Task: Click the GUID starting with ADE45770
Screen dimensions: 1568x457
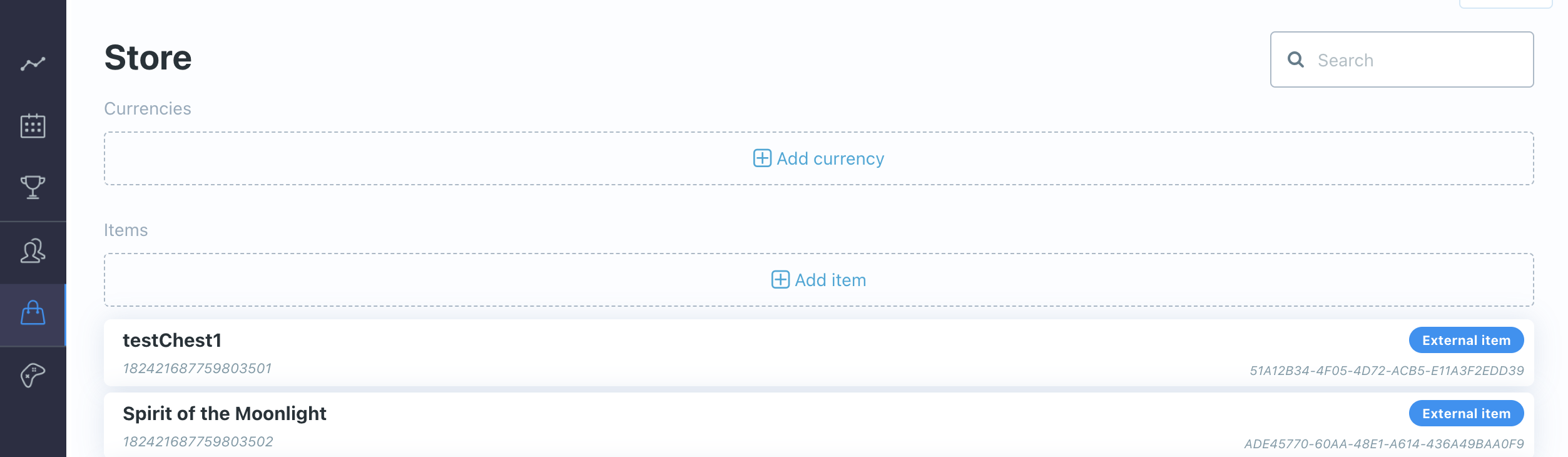Action: (1383, 444)
